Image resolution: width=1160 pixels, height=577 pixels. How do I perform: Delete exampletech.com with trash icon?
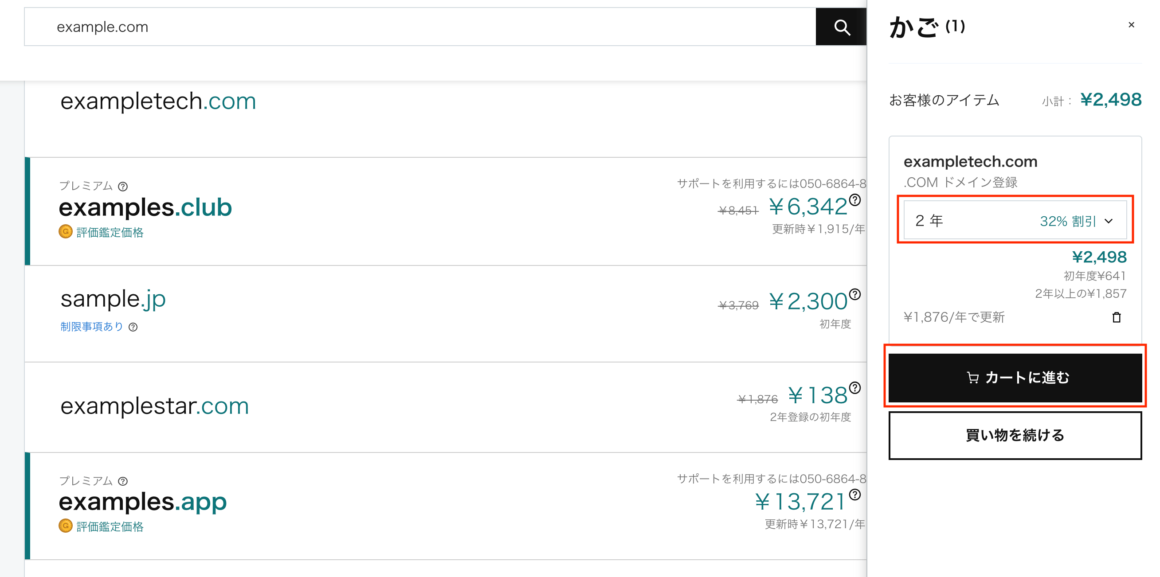[1116, 317]
